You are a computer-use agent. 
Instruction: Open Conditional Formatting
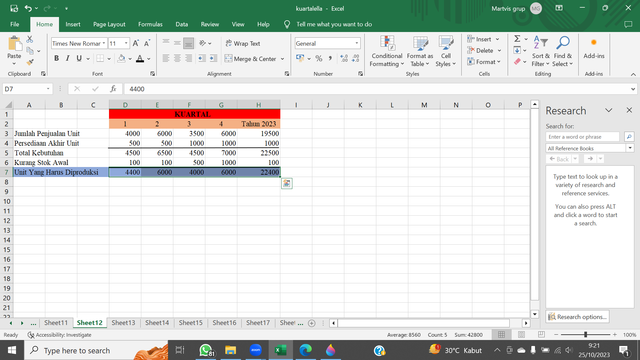tap(387, 51)
